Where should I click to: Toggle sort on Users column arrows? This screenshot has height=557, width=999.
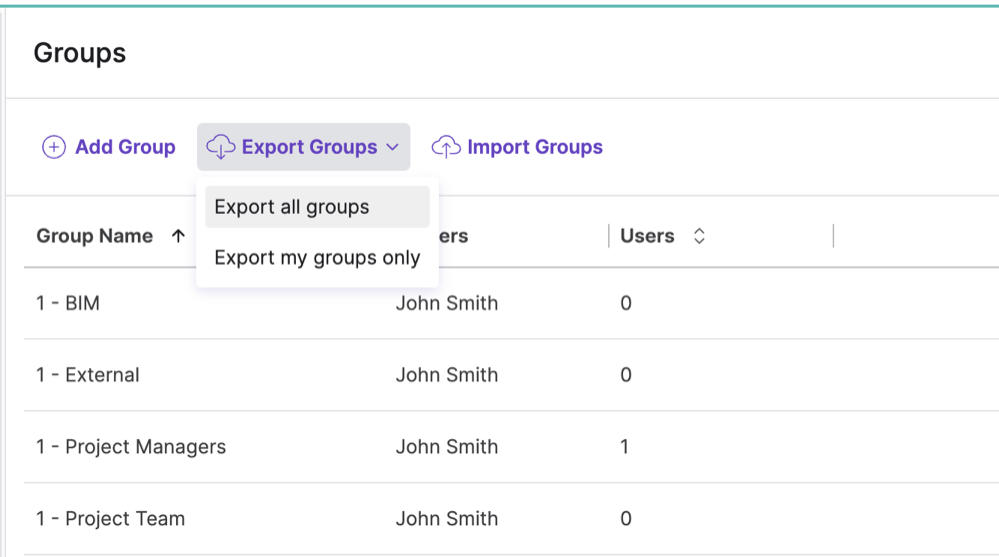[x=699, y=236]
